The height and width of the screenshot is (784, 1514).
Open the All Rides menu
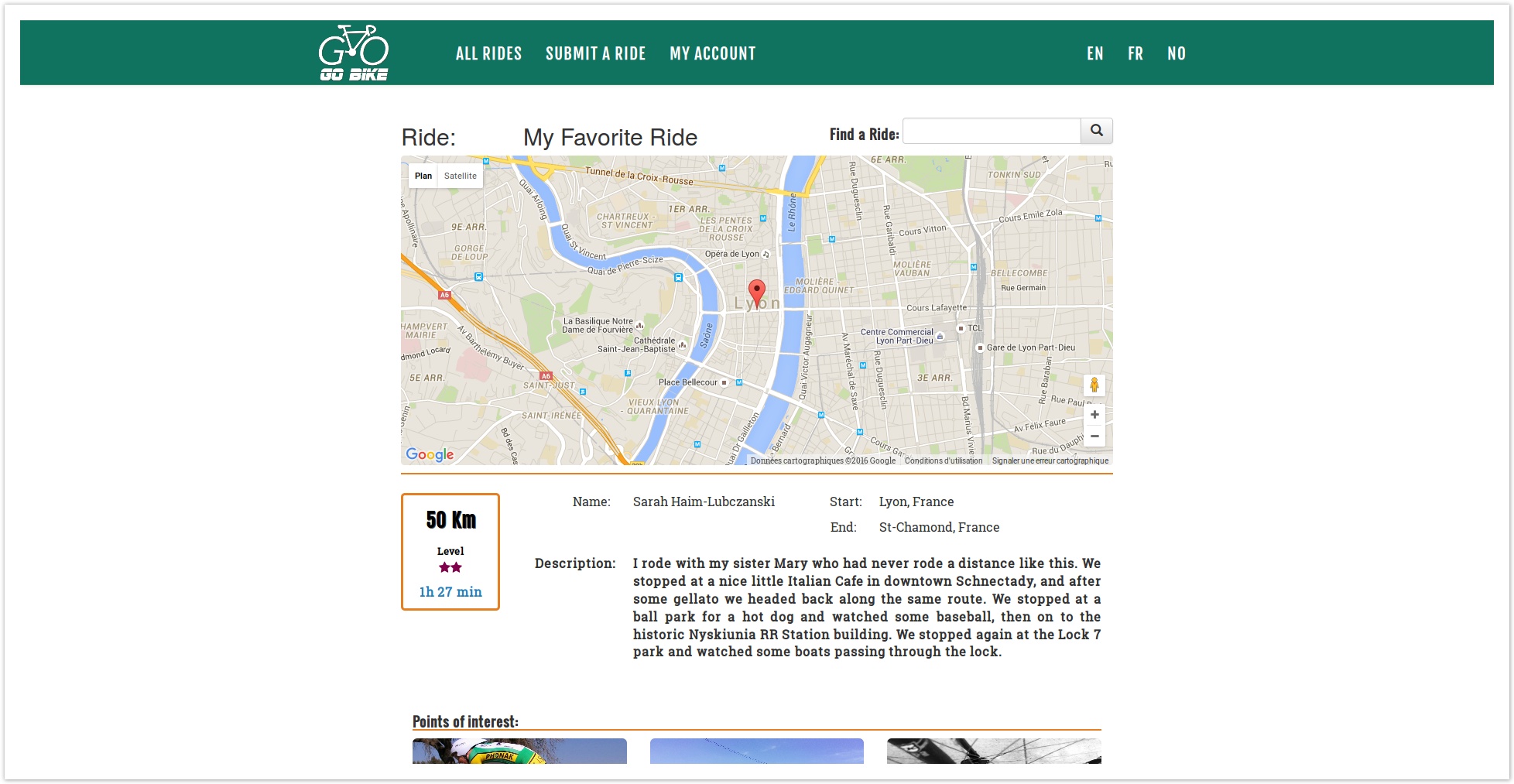[x=488, y=53]
